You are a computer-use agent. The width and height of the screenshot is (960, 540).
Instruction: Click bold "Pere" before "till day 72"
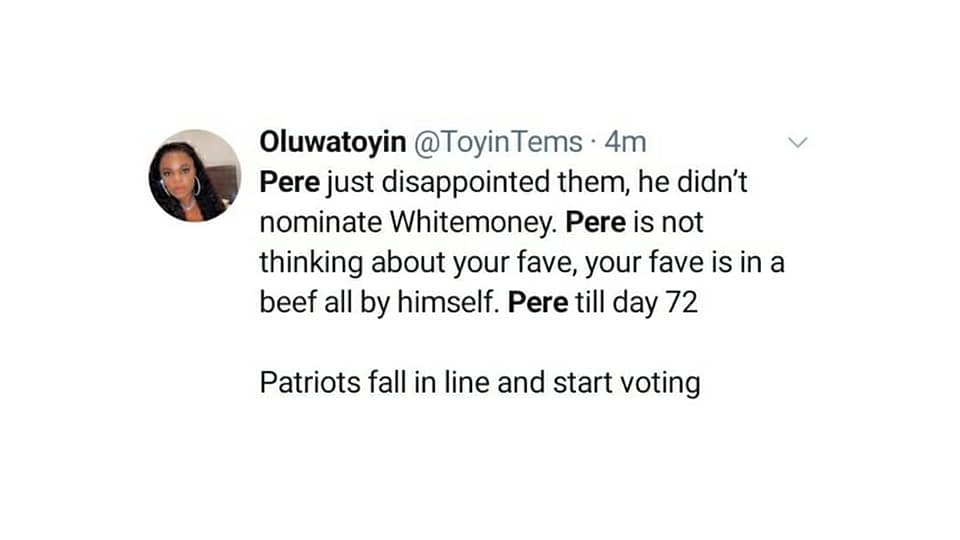pyautogui.click(x=538, y=301)
